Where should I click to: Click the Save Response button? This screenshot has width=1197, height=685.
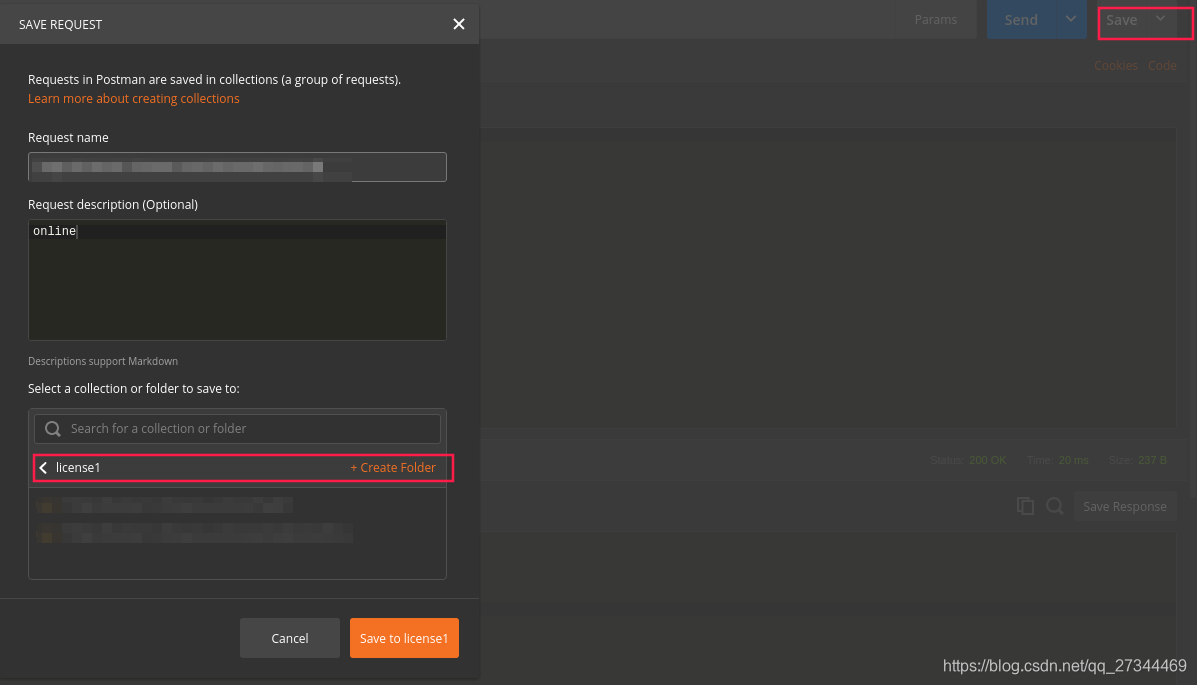1124,506
